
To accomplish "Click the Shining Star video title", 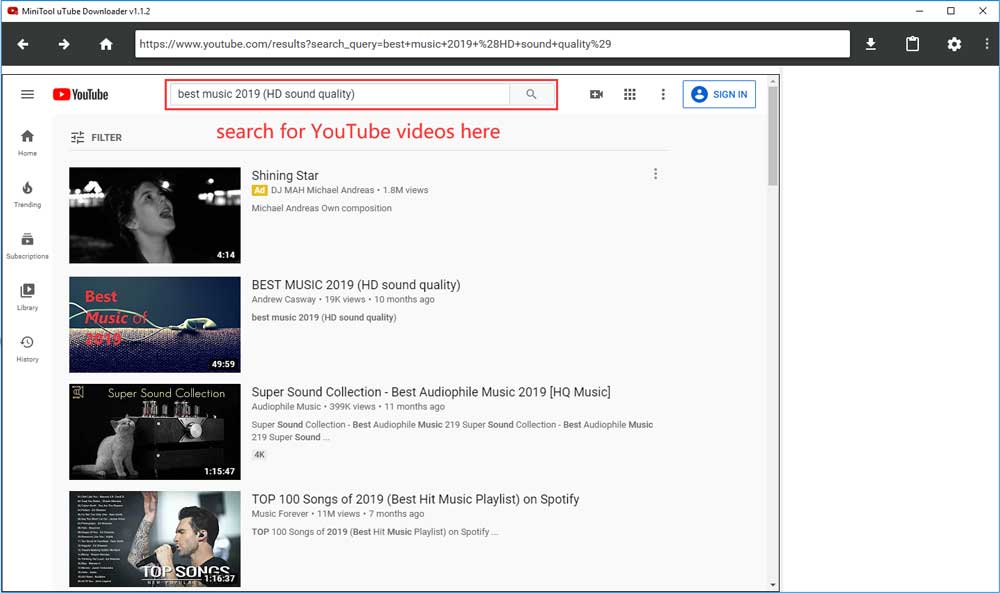I will click(284, 175).
